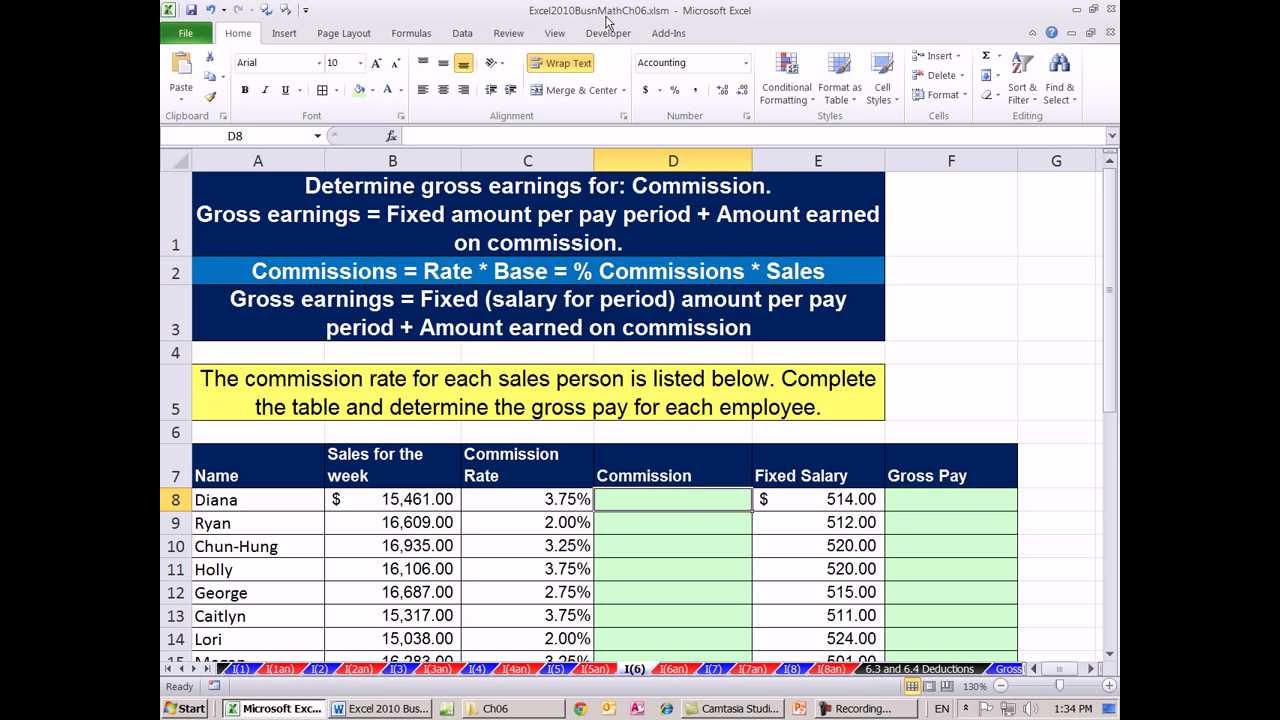Expand the formula bar
Viewport: 1280px width, 720px height.
tap(1112, 136)
